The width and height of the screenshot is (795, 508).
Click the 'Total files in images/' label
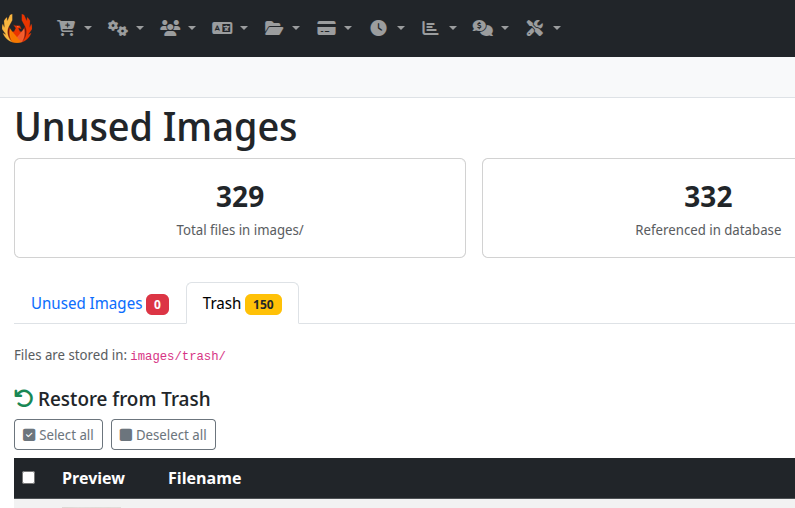tap(240, 230)
